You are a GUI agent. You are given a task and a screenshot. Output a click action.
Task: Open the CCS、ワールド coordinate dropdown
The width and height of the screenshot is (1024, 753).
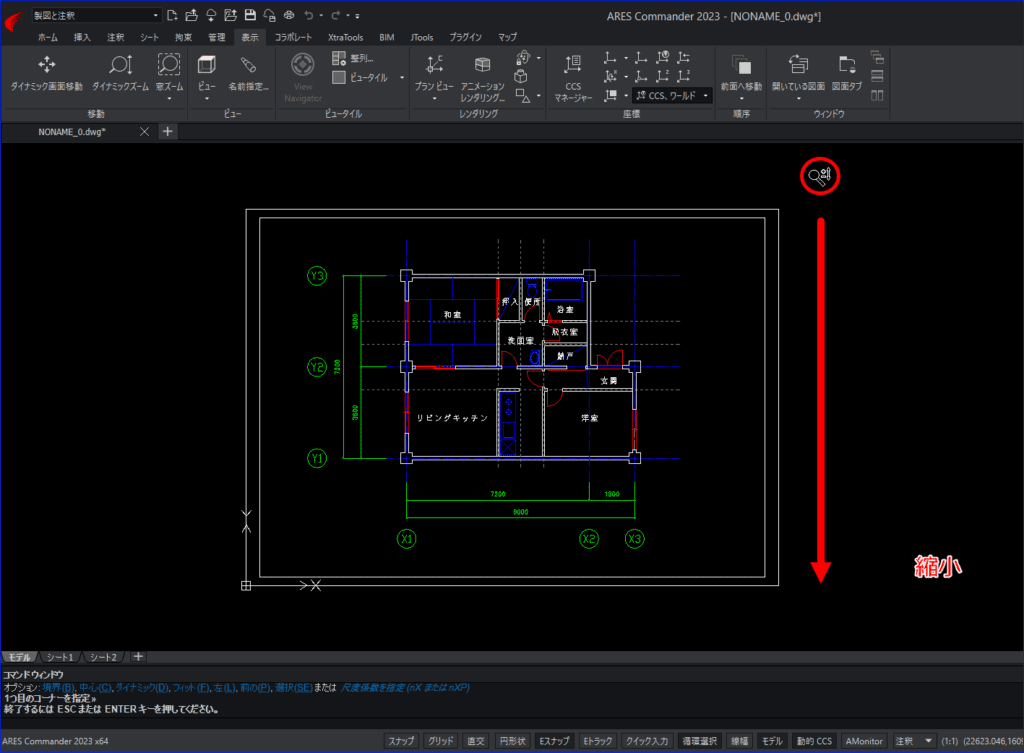(x=672, y=95)
